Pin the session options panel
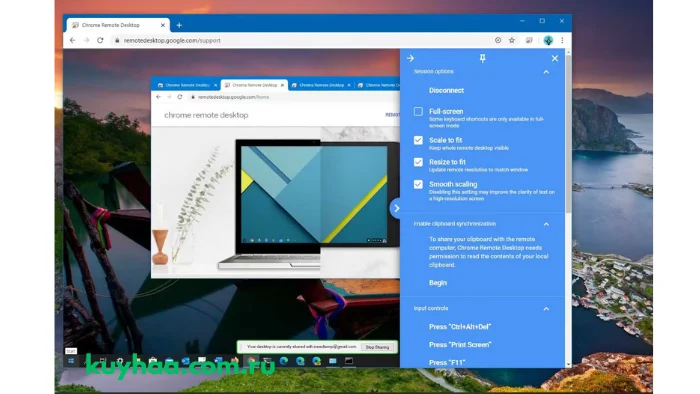Viewport: 700px width, 394px height. coord(483,58)
